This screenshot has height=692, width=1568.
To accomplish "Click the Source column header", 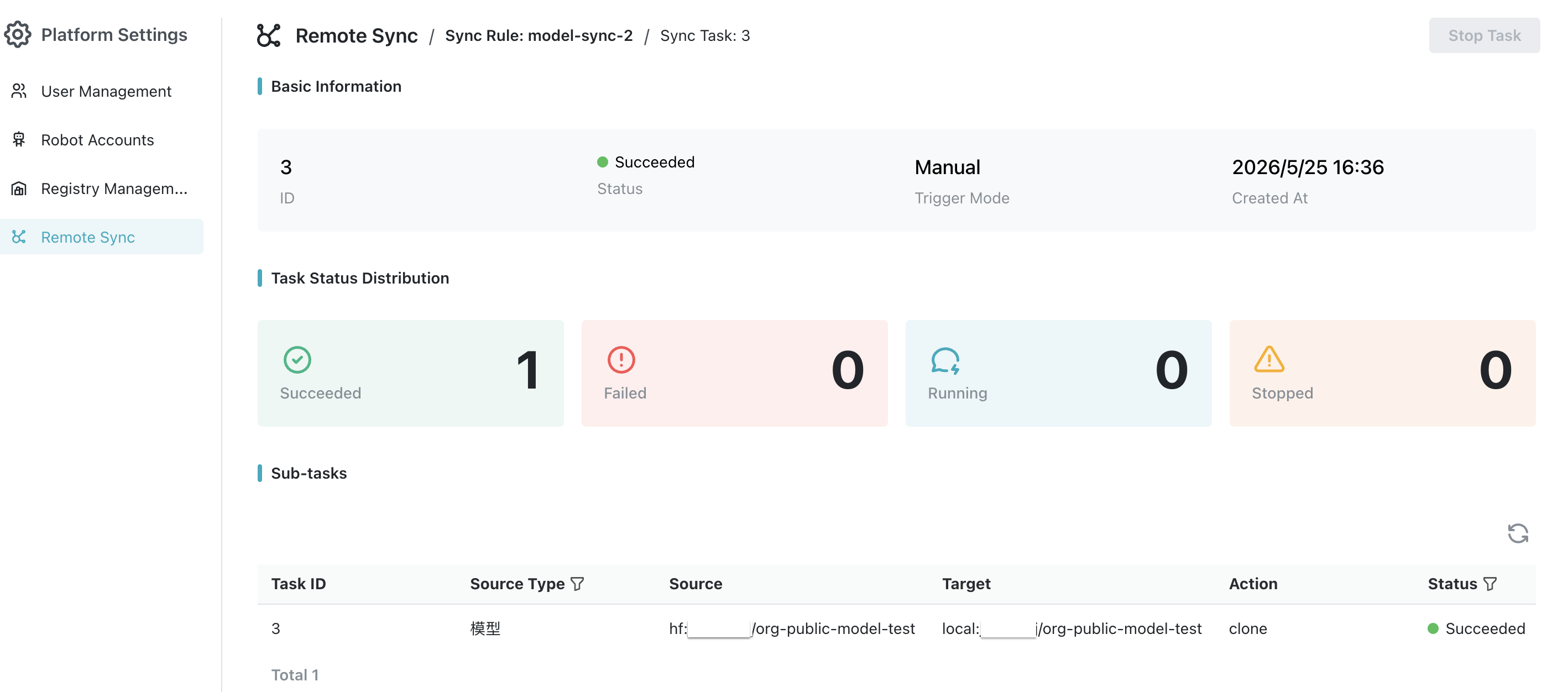I will [x=696, y=584].
